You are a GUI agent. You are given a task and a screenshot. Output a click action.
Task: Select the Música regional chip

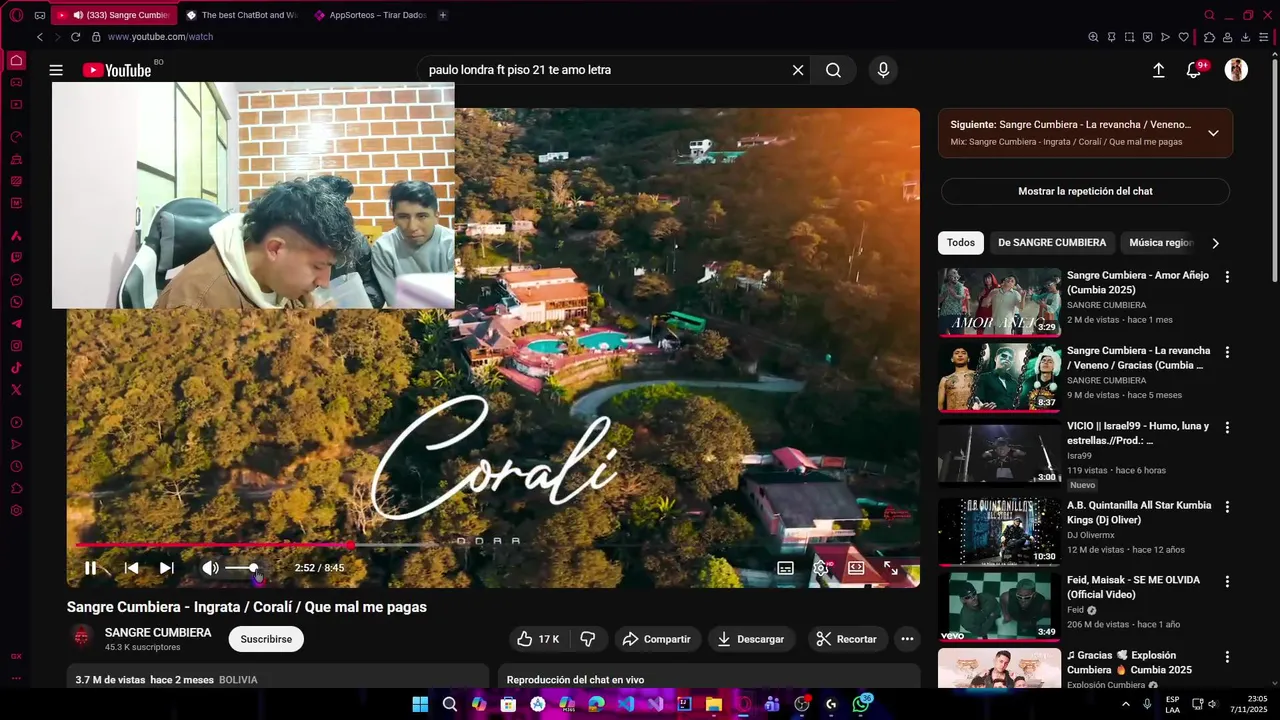pyautogui.click(x=1160, y=243)
